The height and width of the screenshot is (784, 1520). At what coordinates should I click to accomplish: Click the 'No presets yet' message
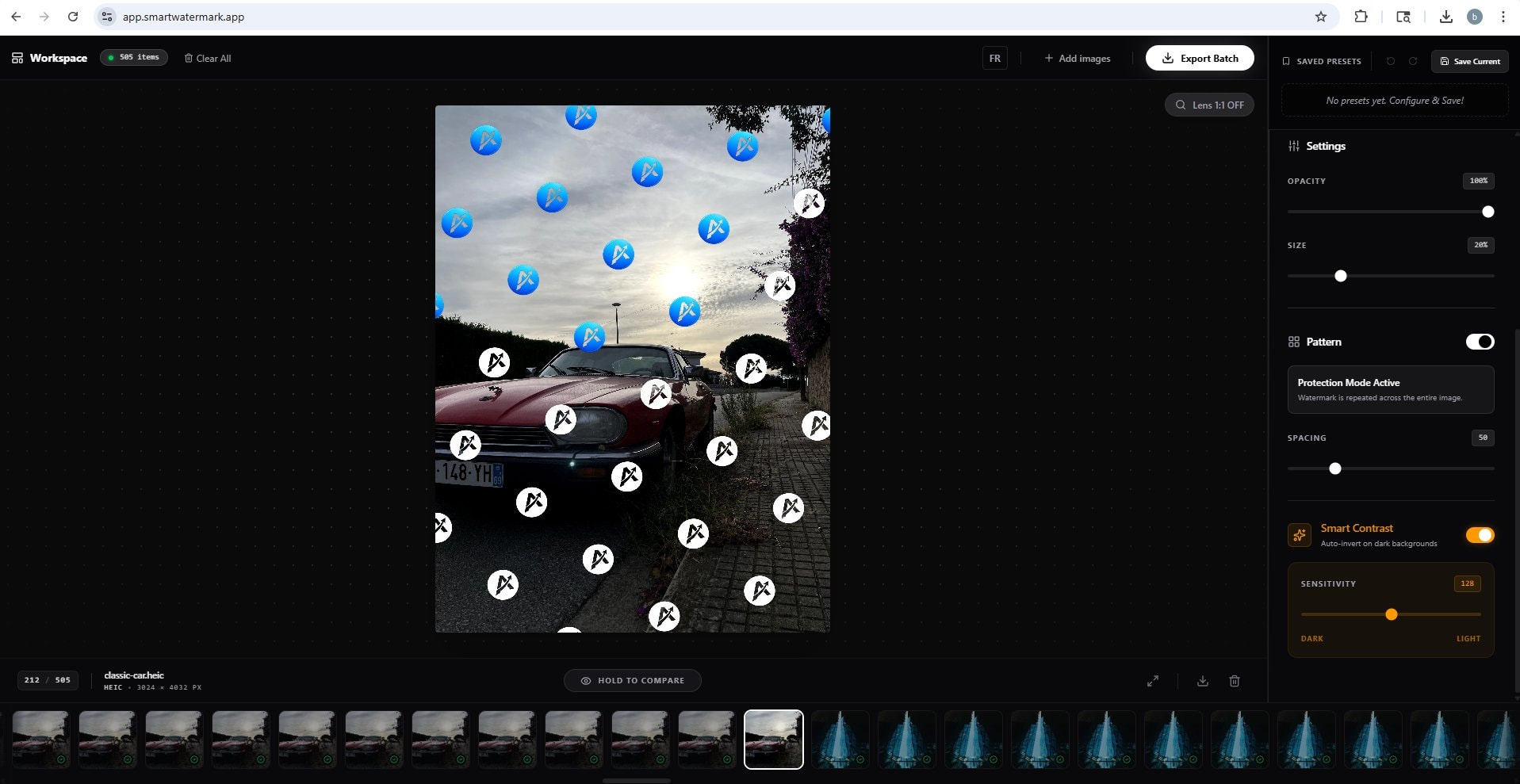pyautogui.click(x=1395, y=101)
